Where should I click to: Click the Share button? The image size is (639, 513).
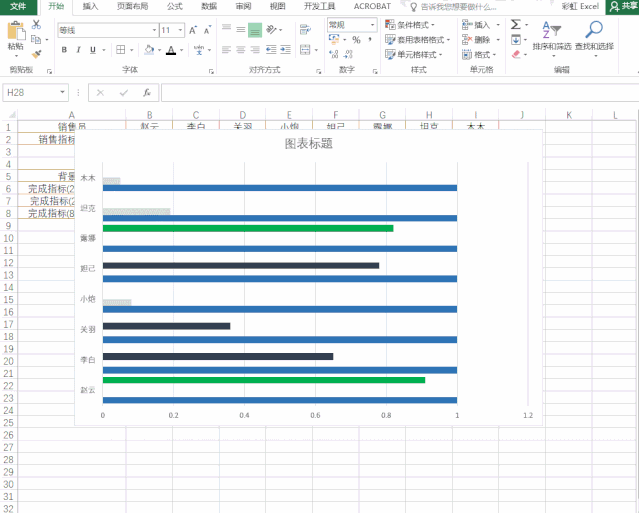(x=623, y=7)
